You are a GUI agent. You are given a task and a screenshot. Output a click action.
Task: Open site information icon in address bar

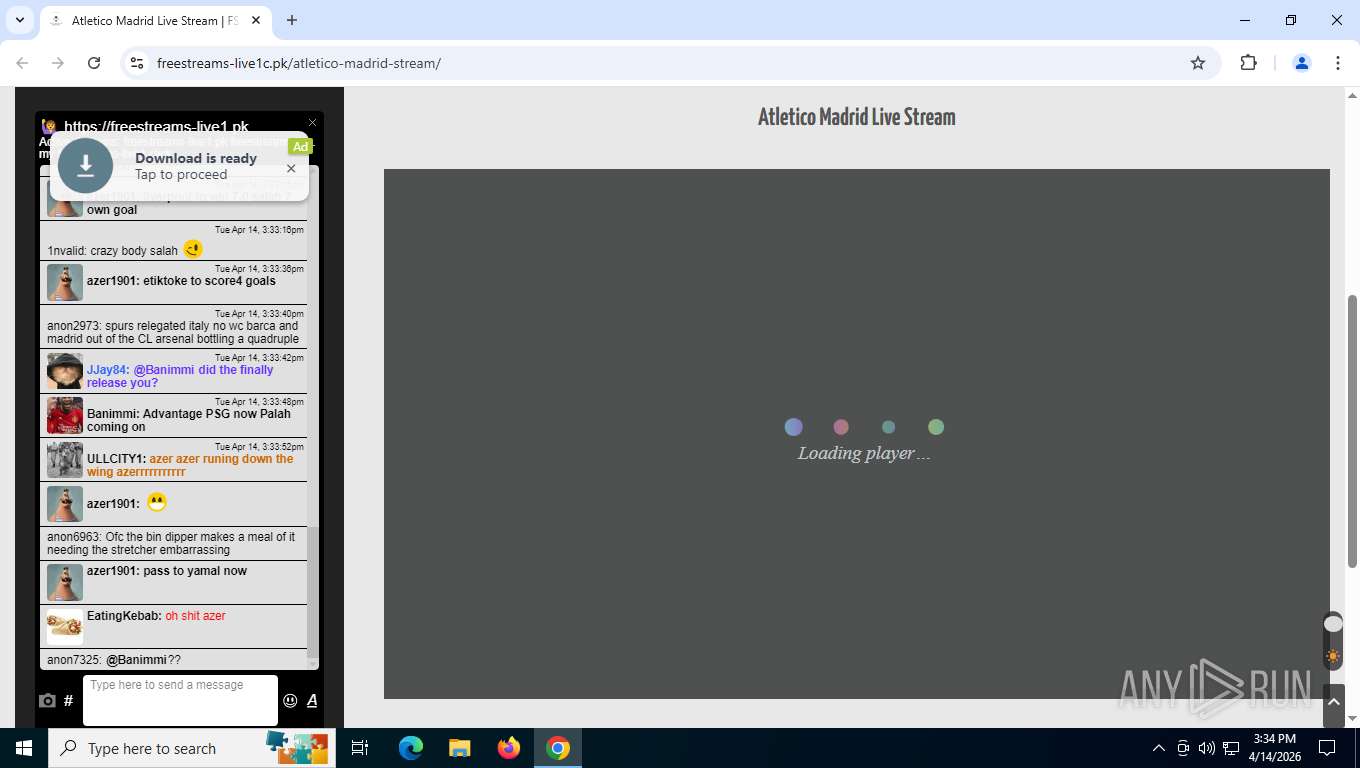(x=137, y=63)
